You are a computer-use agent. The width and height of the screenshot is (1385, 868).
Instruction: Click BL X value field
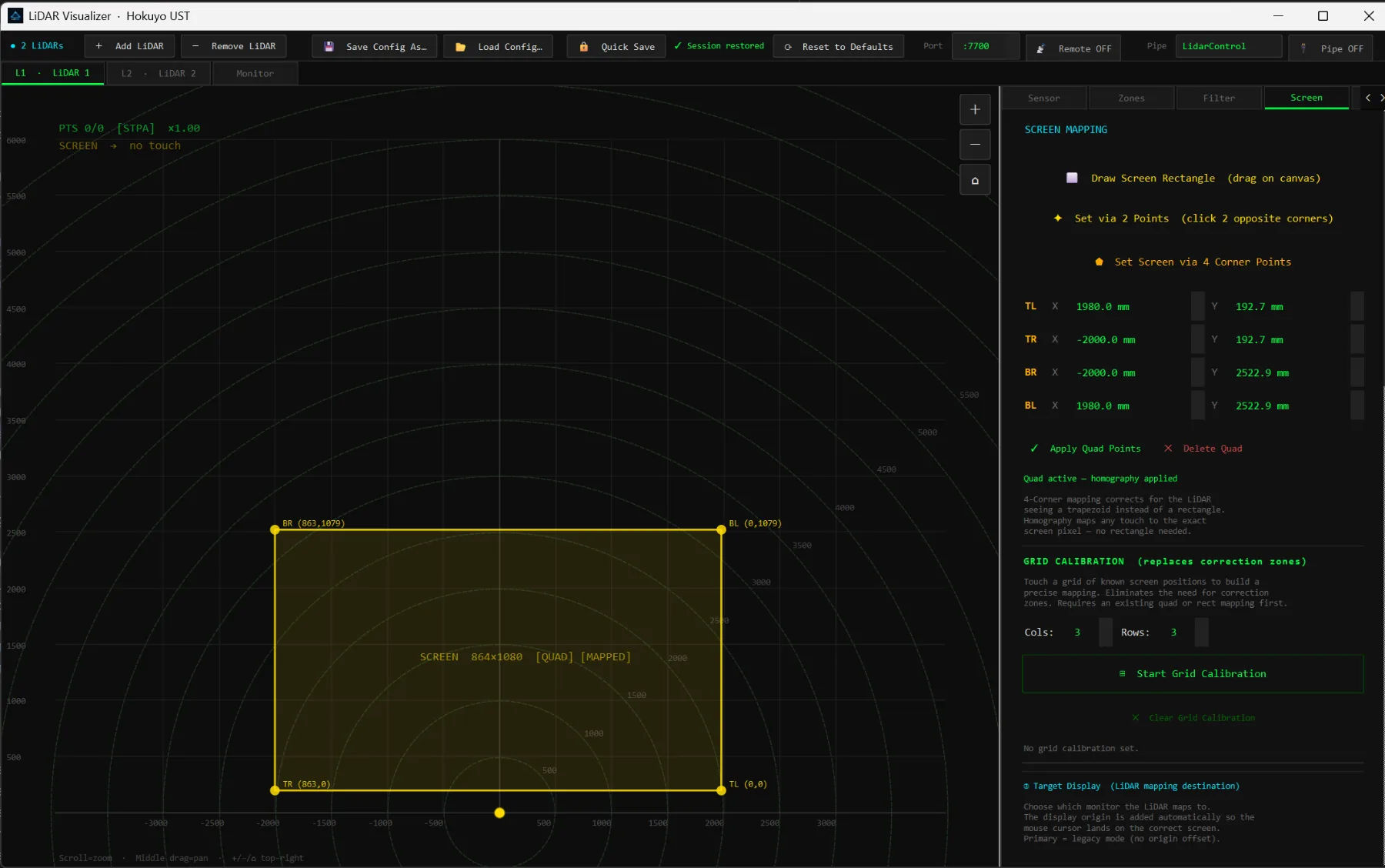[x=1131, y=406]
